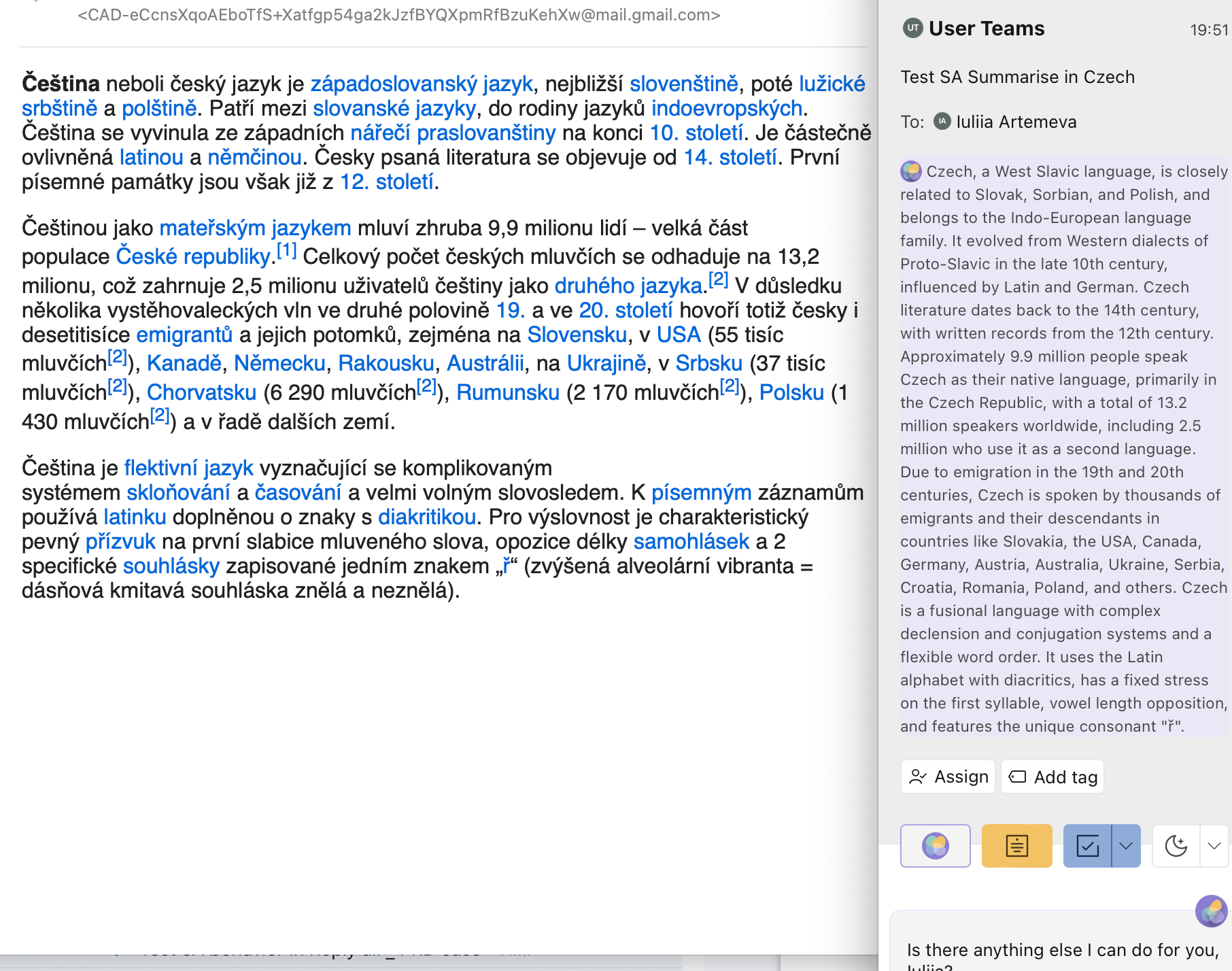Open the yellow notes button
Viewport: 1232px width, 971px height.
1016,846
